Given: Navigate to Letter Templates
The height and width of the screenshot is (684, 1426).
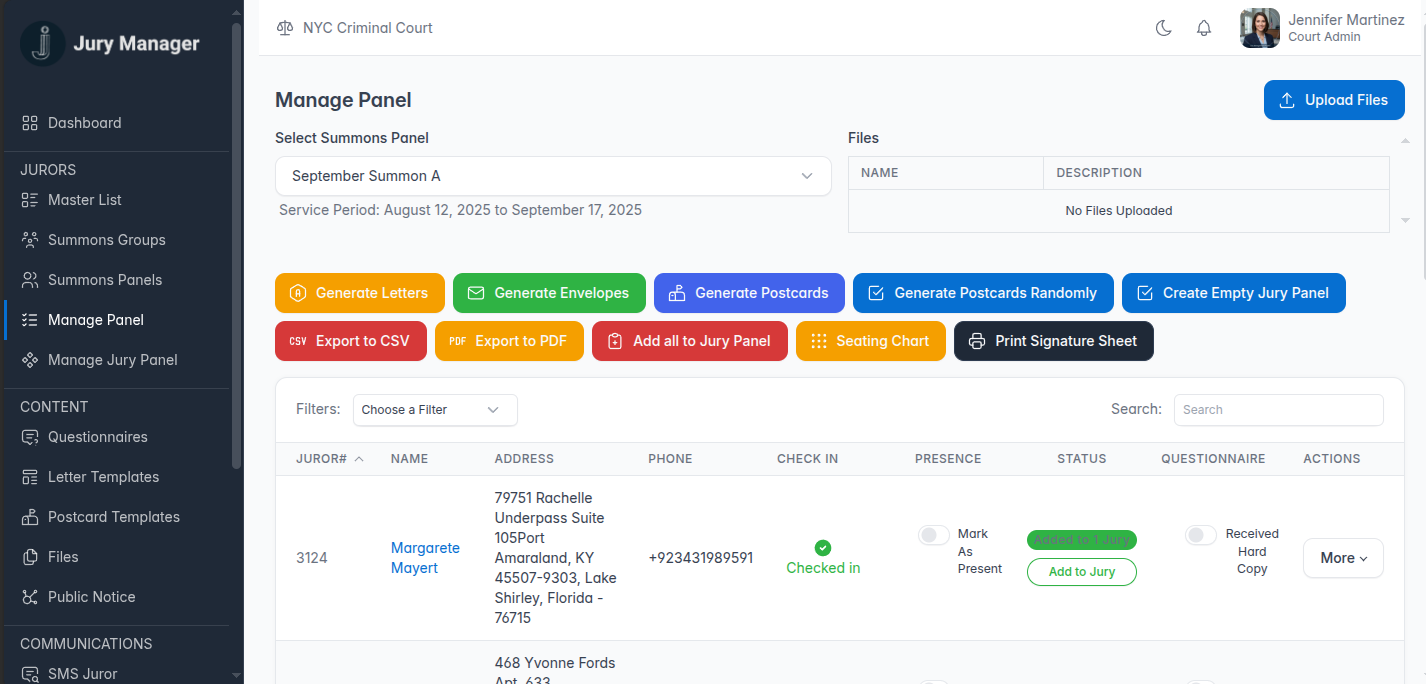Looking at the screenshot, I should (103, 477).
